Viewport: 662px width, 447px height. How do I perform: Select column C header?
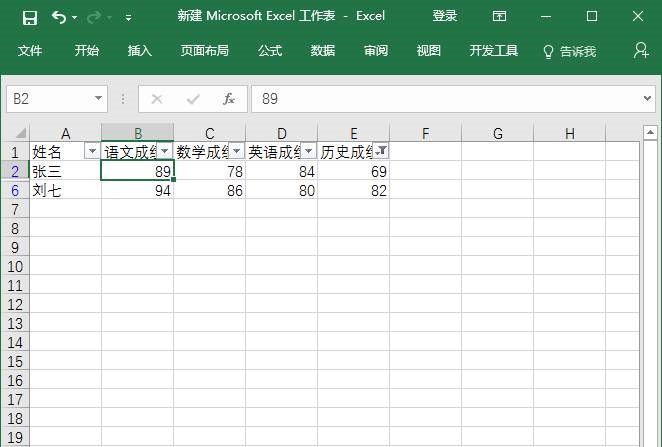[x=209, y=133]
